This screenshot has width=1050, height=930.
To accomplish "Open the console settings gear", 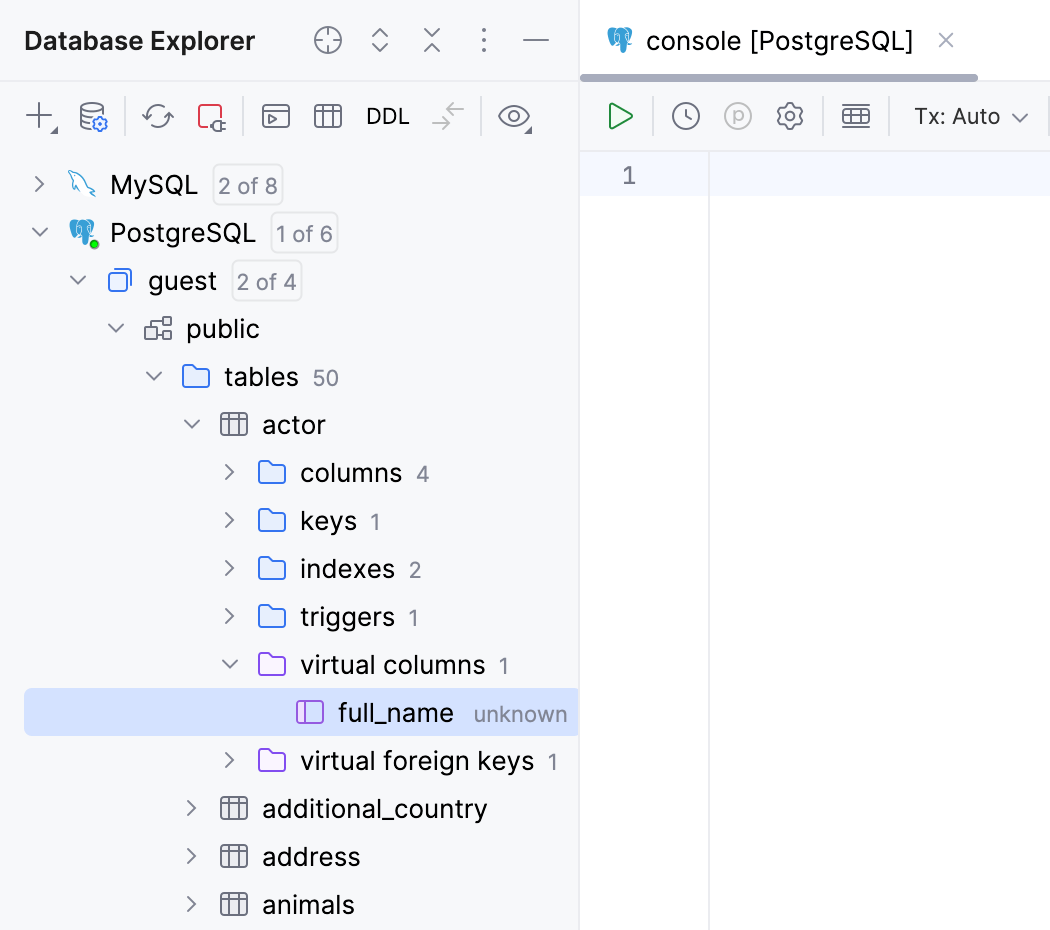I will click(x=790, y=116).
